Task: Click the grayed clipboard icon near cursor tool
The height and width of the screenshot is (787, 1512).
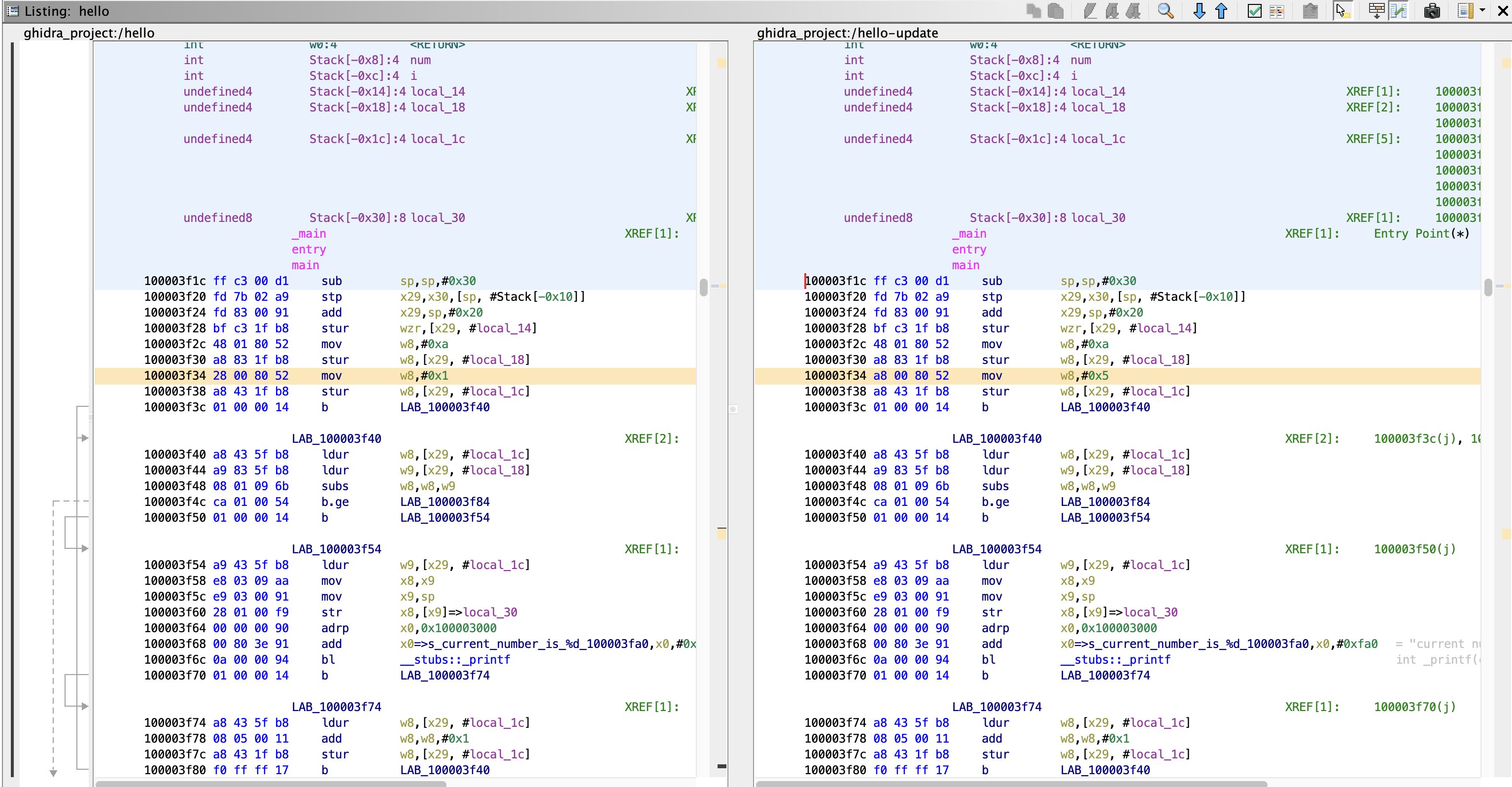Action: pyautogui.click(x=1310, y=11)
